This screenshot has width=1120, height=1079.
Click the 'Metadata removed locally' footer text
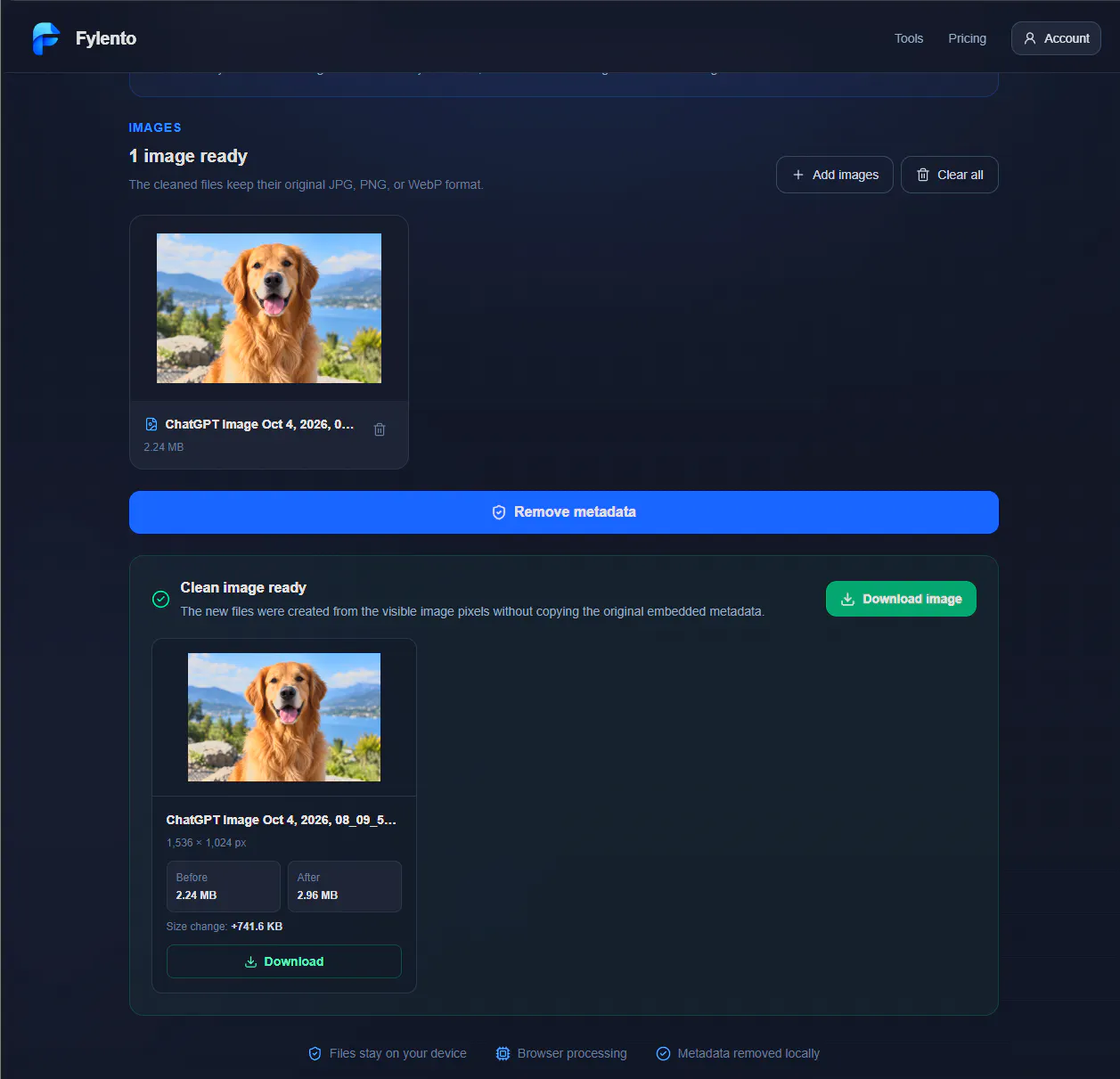pyautogui.click(x=748, y=1053)
